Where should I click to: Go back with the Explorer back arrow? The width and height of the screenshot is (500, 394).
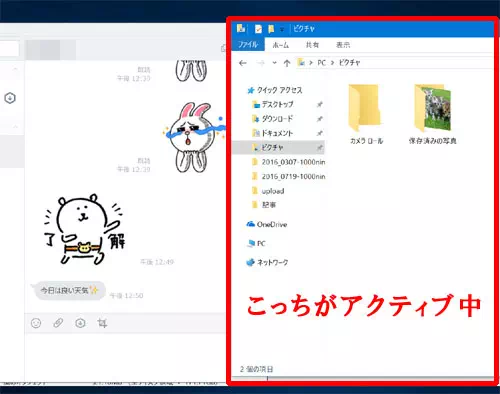[243, 63]
